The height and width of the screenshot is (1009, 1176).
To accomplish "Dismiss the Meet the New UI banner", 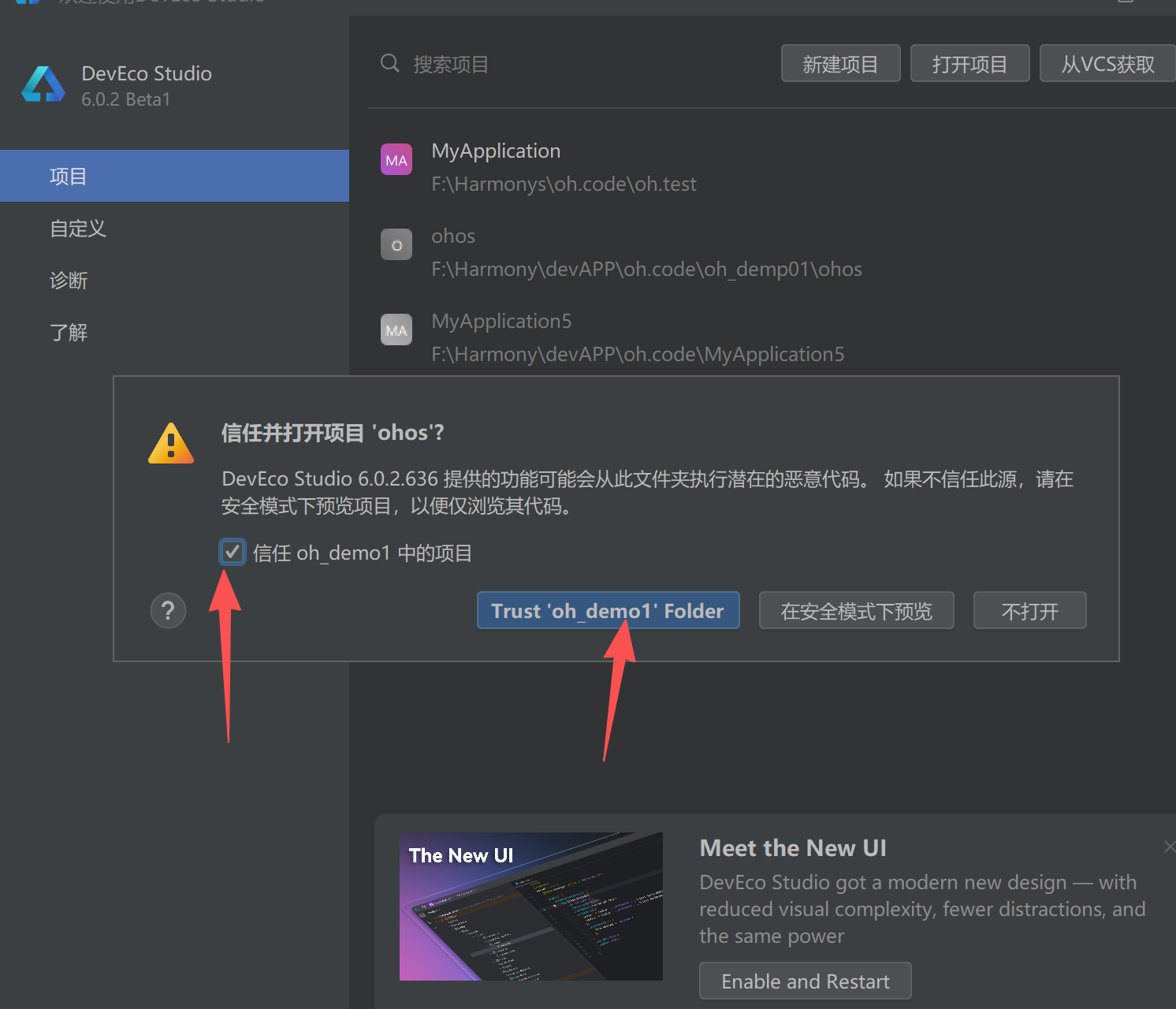I will pyautogui.click(x=1170, y=847).
